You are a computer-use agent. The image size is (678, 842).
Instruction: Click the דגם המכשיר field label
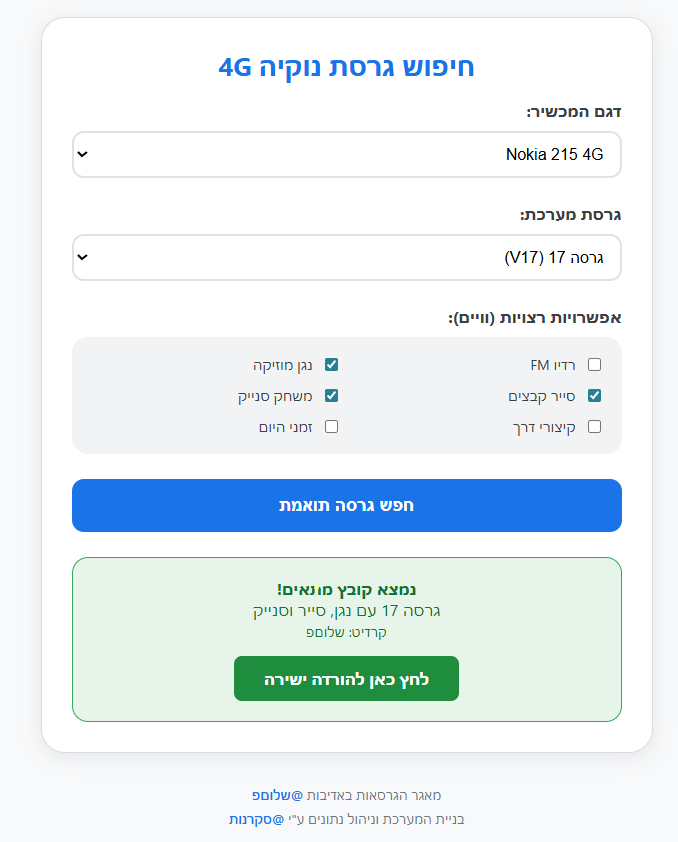click(574, 112)
